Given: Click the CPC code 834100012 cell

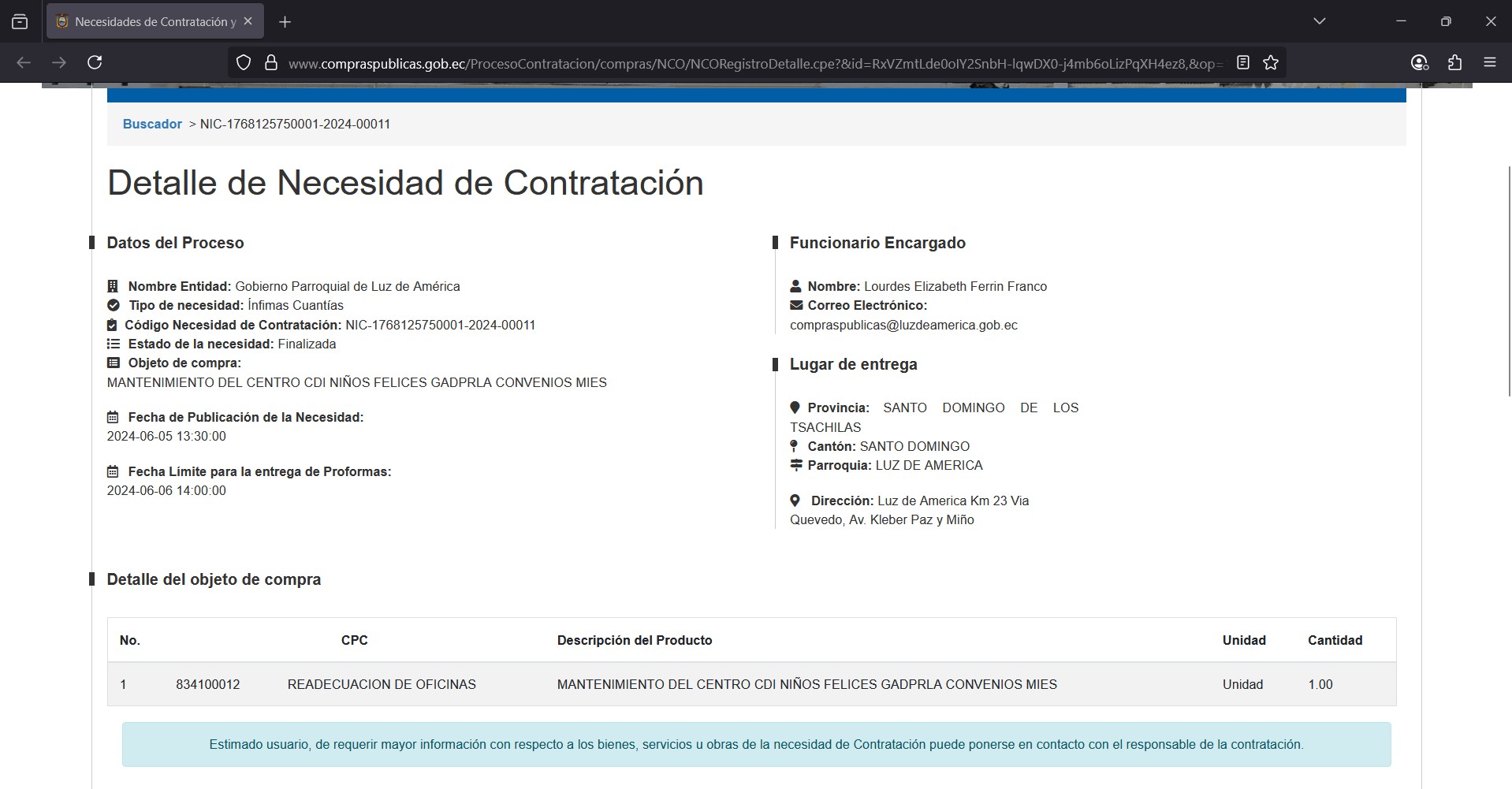Looking at the screenshot, I should coord(208,684).
